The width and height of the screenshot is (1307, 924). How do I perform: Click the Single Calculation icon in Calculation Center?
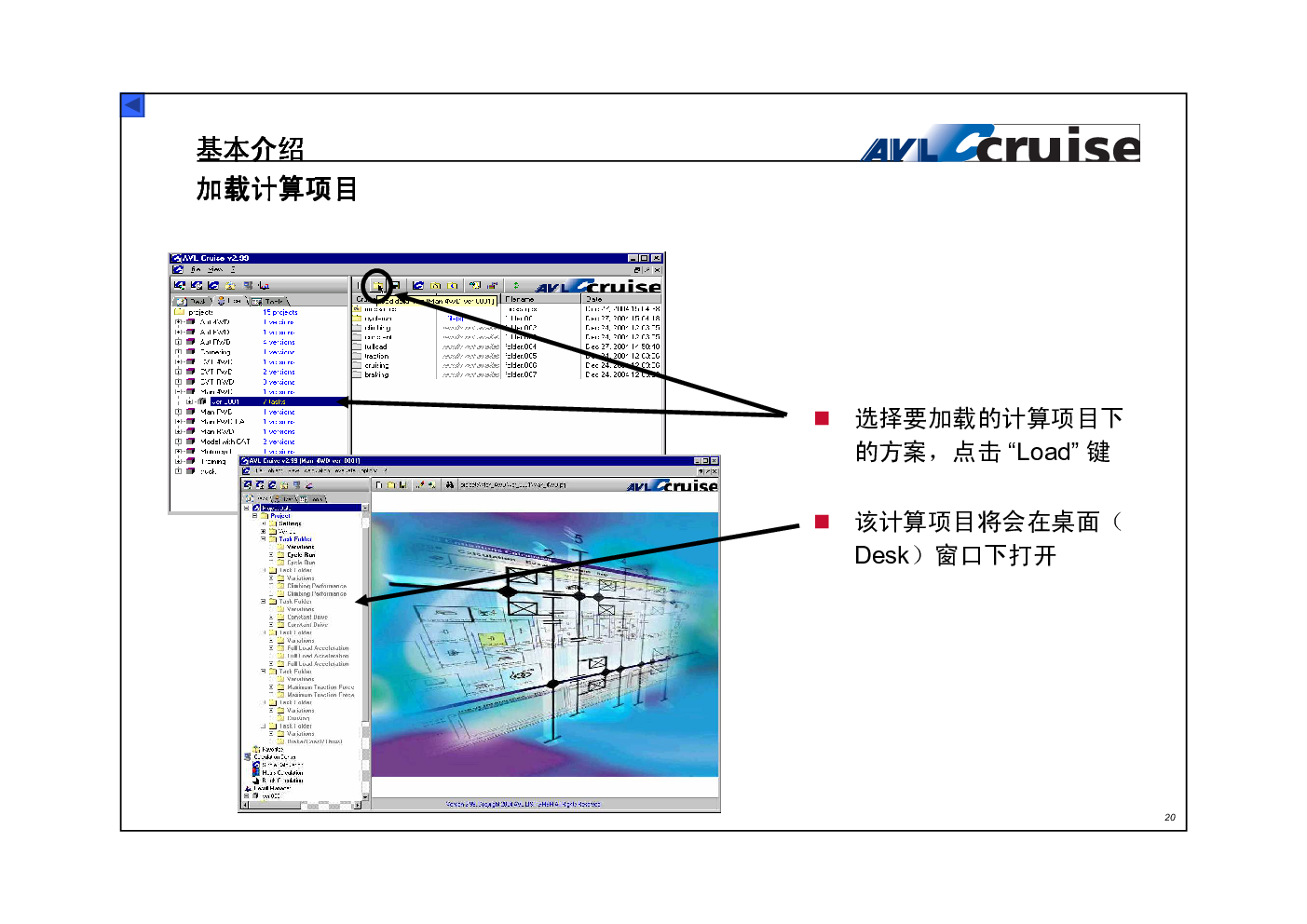256,765
